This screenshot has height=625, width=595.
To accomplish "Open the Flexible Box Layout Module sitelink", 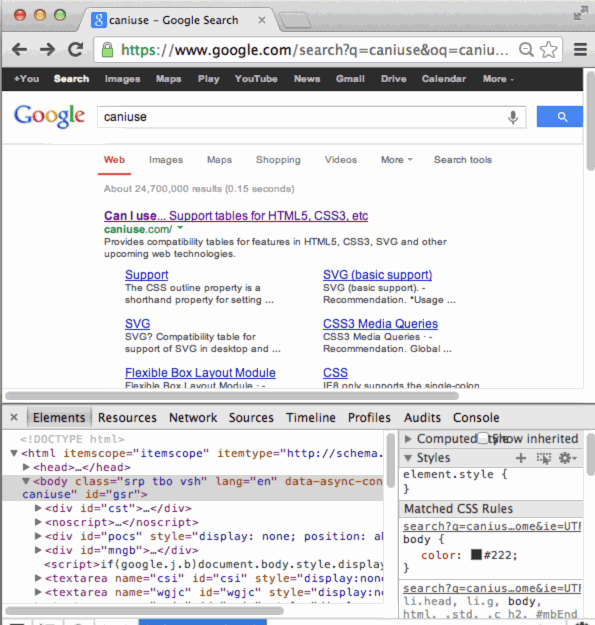I will coord(200,373).
